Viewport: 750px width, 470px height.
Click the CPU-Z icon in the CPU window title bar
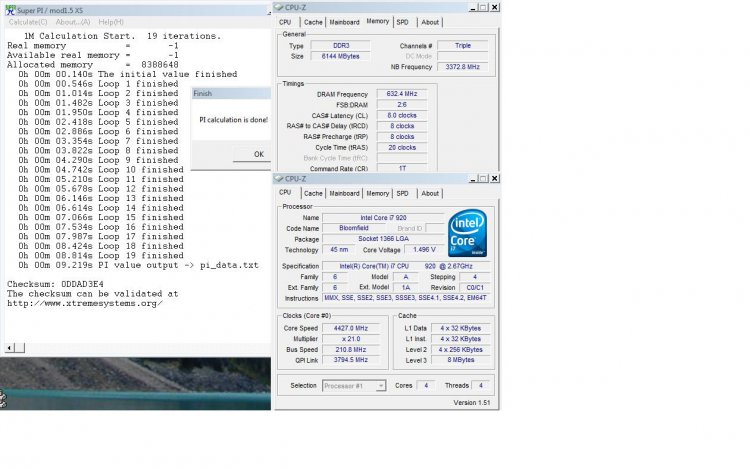tap(278, 178)
